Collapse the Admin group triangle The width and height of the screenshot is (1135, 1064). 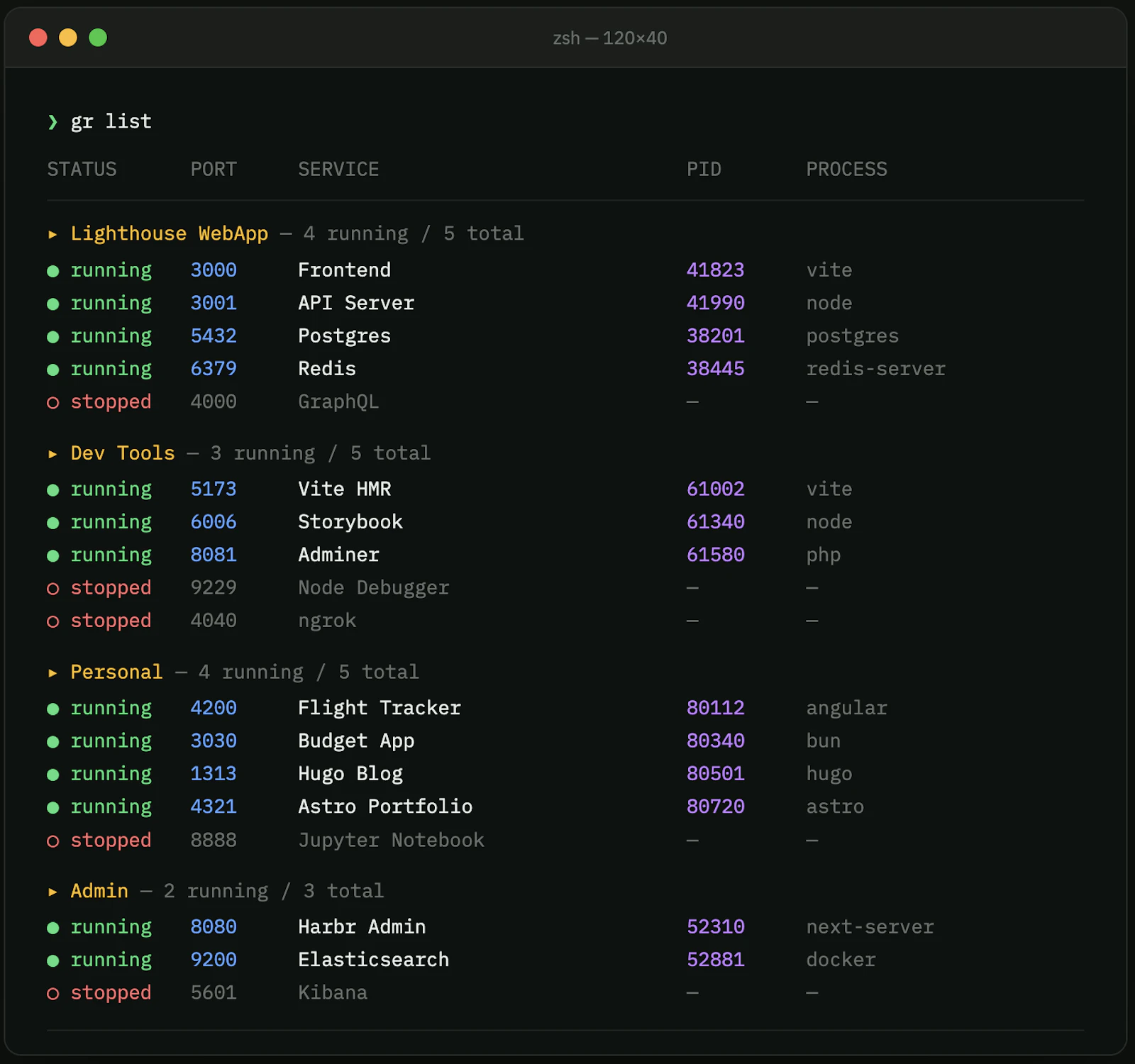[x=52, y=892]
